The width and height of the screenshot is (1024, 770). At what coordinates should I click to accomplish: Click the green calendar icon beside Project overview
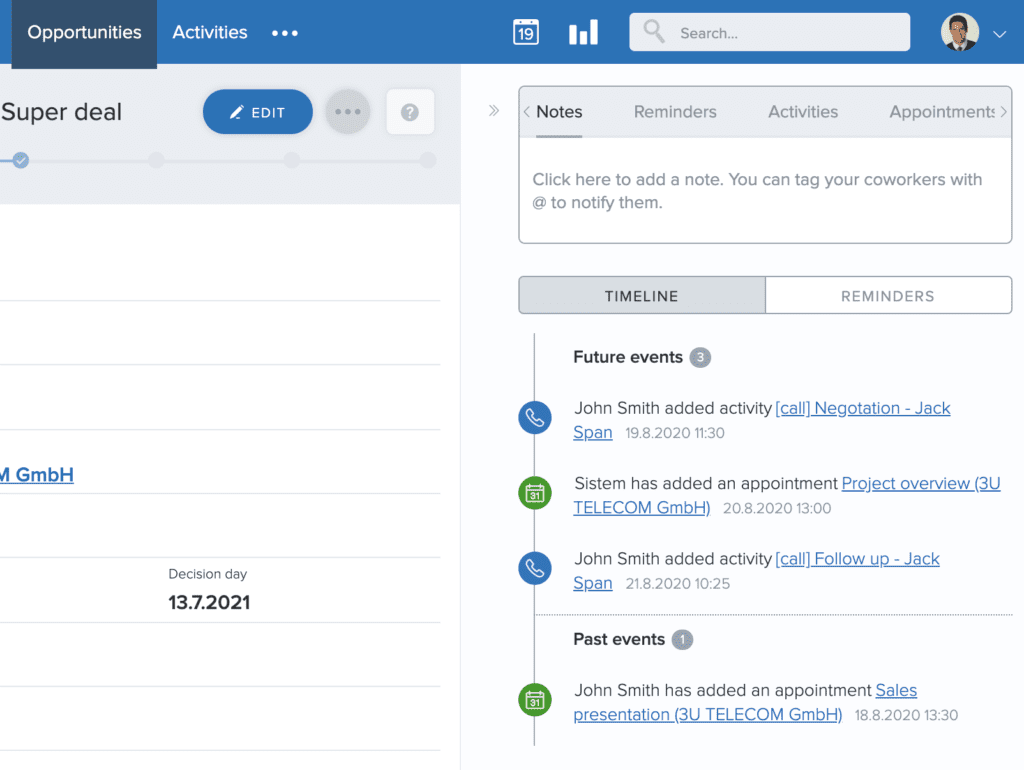coord(534,493)
